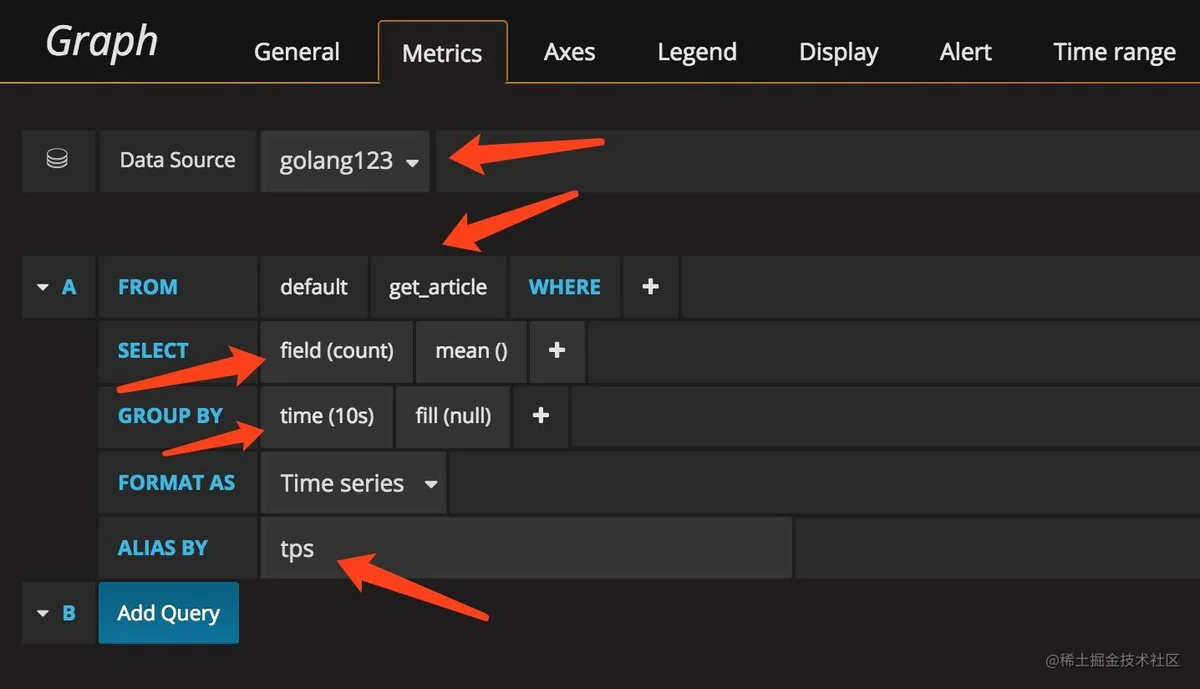Add a GROUP BY clause with the plus button

pos(541,415)
